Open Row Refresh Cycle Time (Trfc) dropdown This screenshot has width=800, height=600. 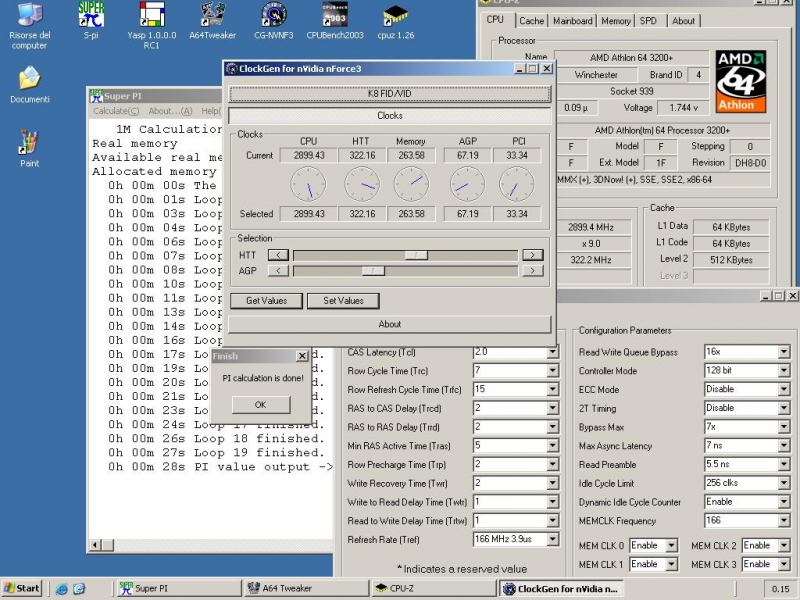553,390
